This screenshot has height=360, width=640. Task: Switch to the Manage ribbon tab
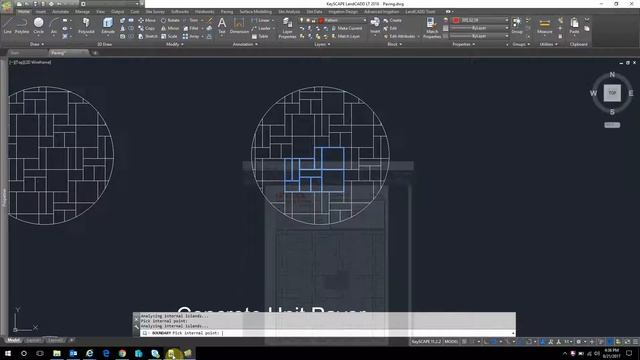pyautogui.click(x=82, y=11)
